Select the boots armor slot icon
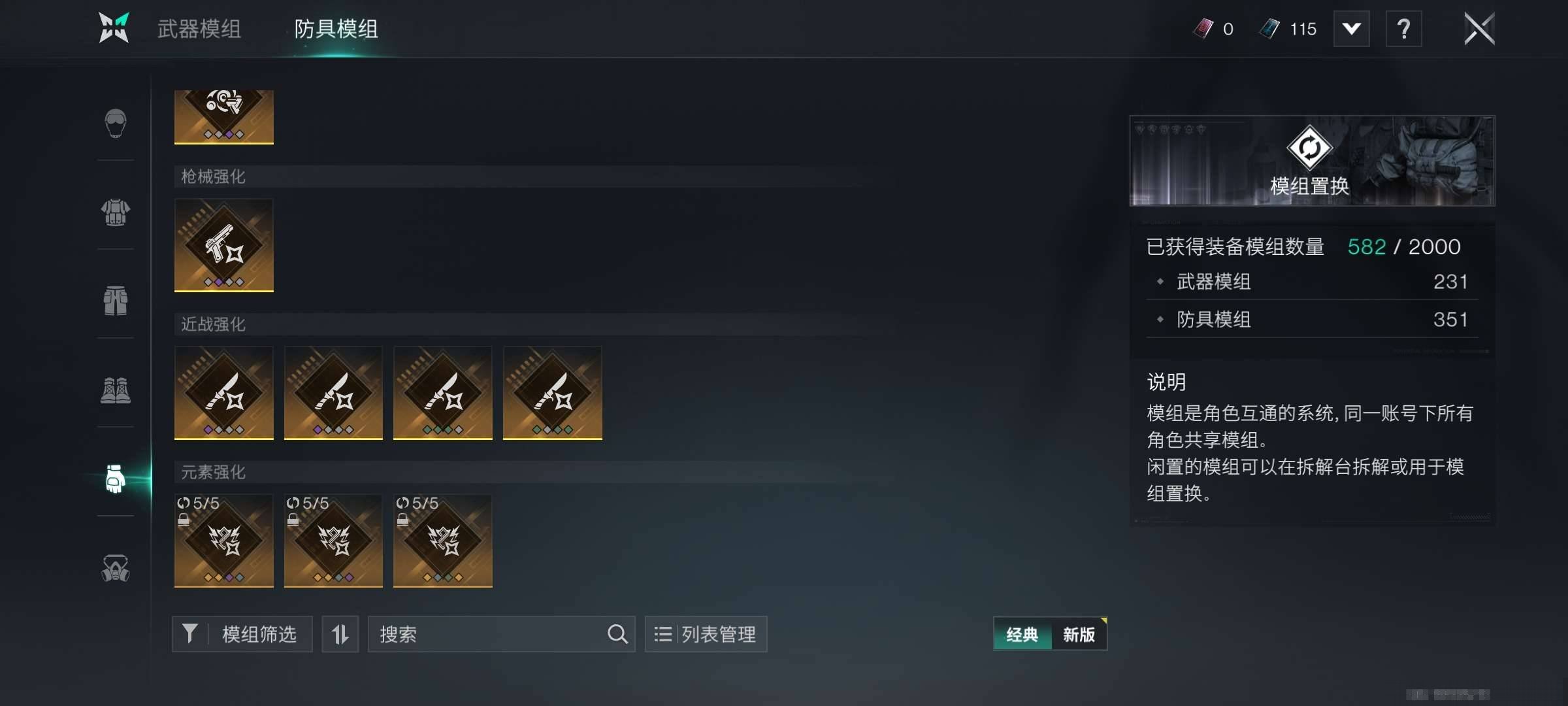Image resolution: width=1568 pixels, height=706 pixels. (116, 390)
